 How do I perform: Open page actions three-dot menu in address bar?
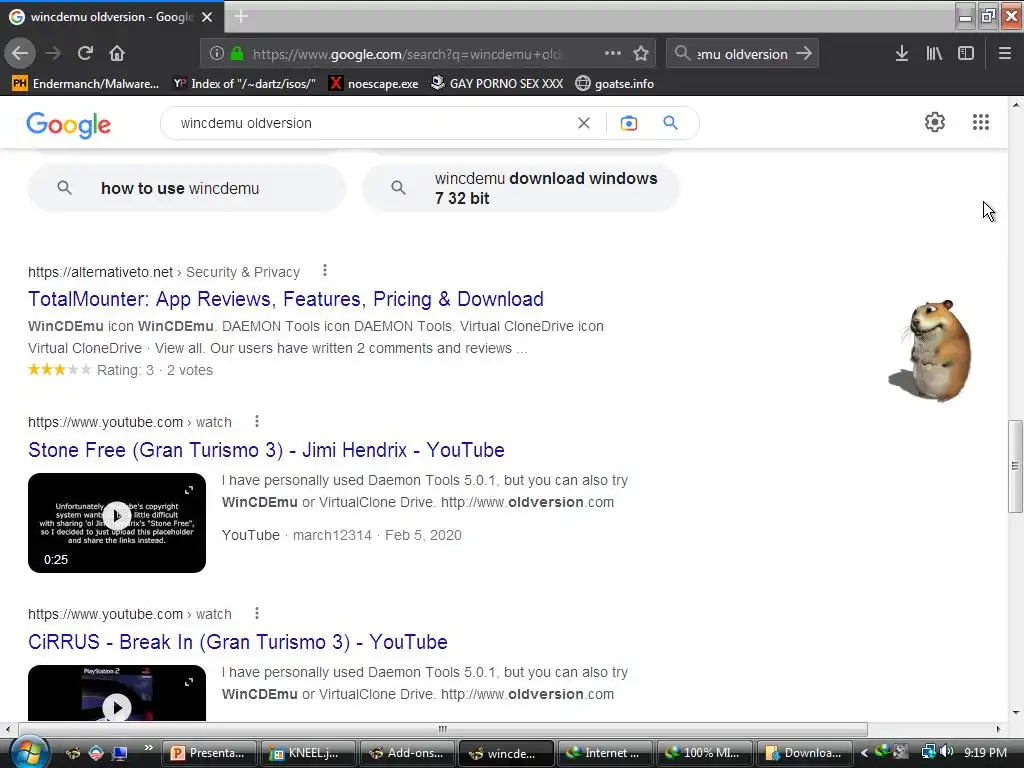coord(613,53)
